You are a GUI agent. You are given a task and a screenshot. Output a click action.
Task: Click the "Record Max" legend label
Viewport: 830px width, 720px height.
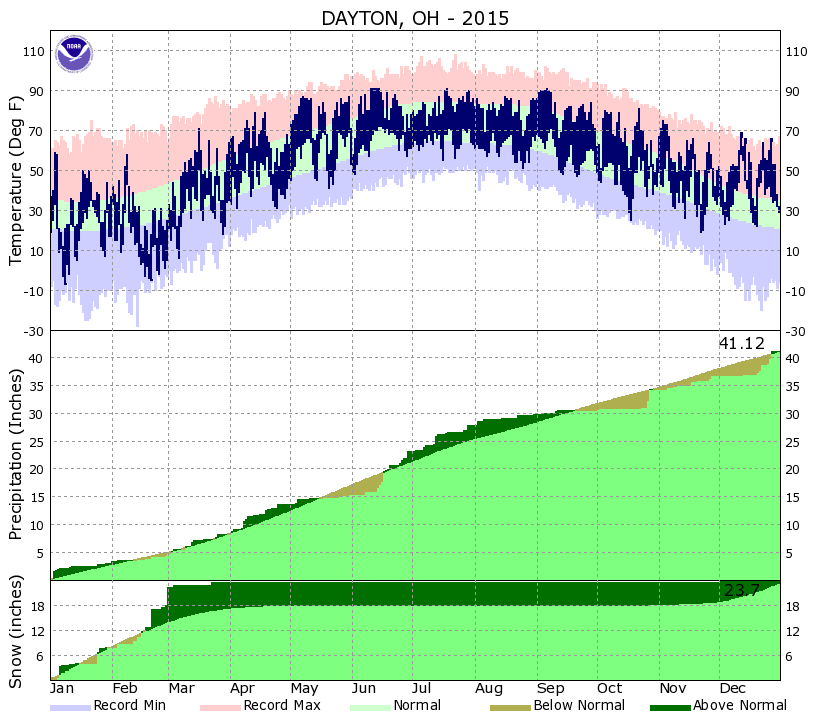(x=282, y=706)
